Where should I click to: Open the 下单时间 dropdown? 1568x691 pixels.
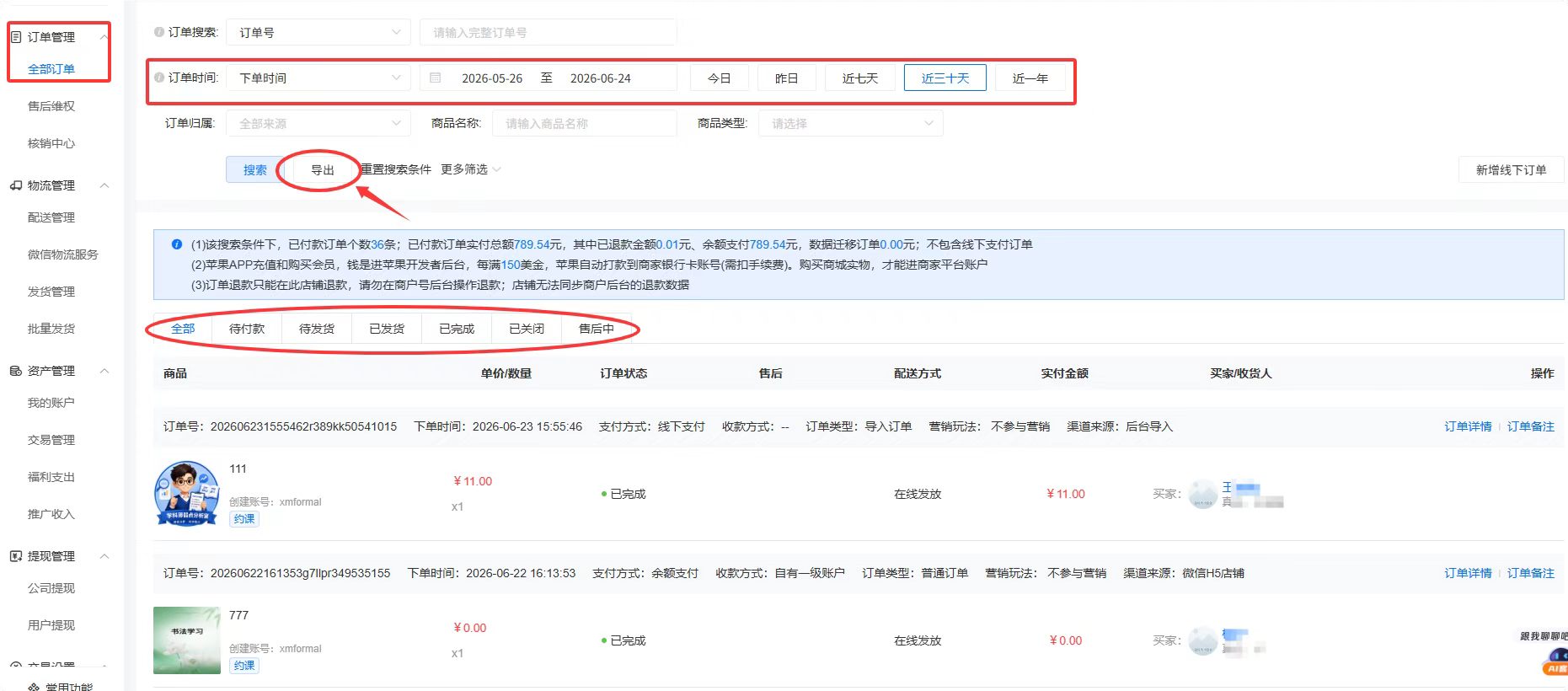(318, 78)
